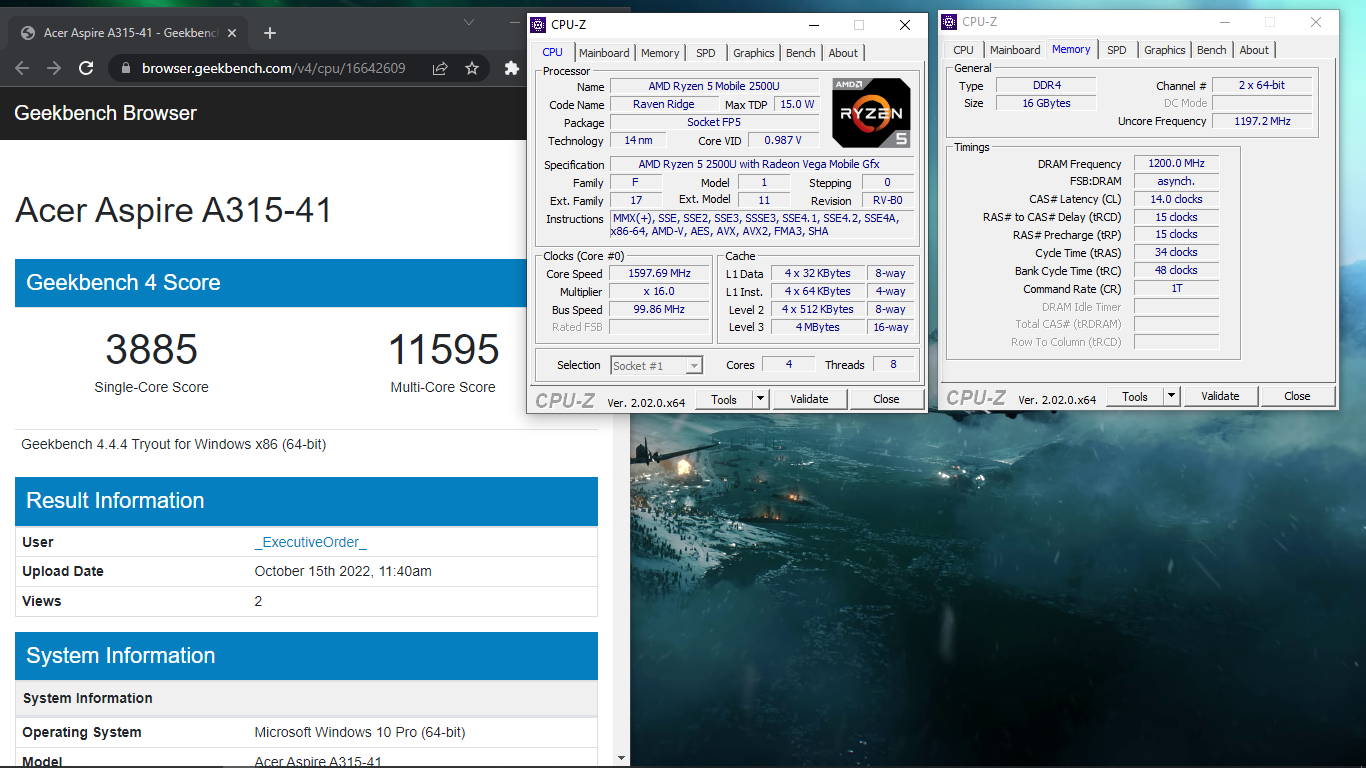The image size is (1366, 768).
Task: Click the Geekbench Browser header title
Action: click(x=105, y=113)
